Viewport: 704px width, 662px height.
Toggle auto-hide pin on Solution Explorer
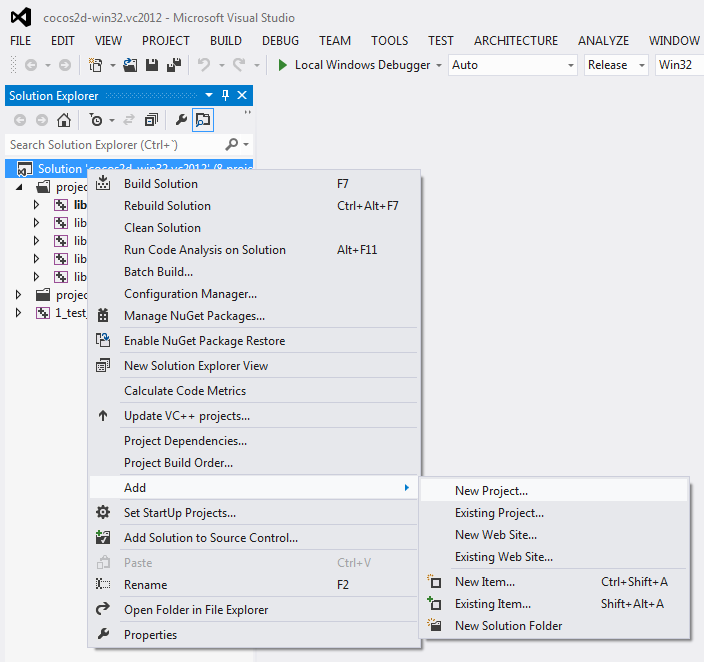pyautogui.click(x=225, y=96)
